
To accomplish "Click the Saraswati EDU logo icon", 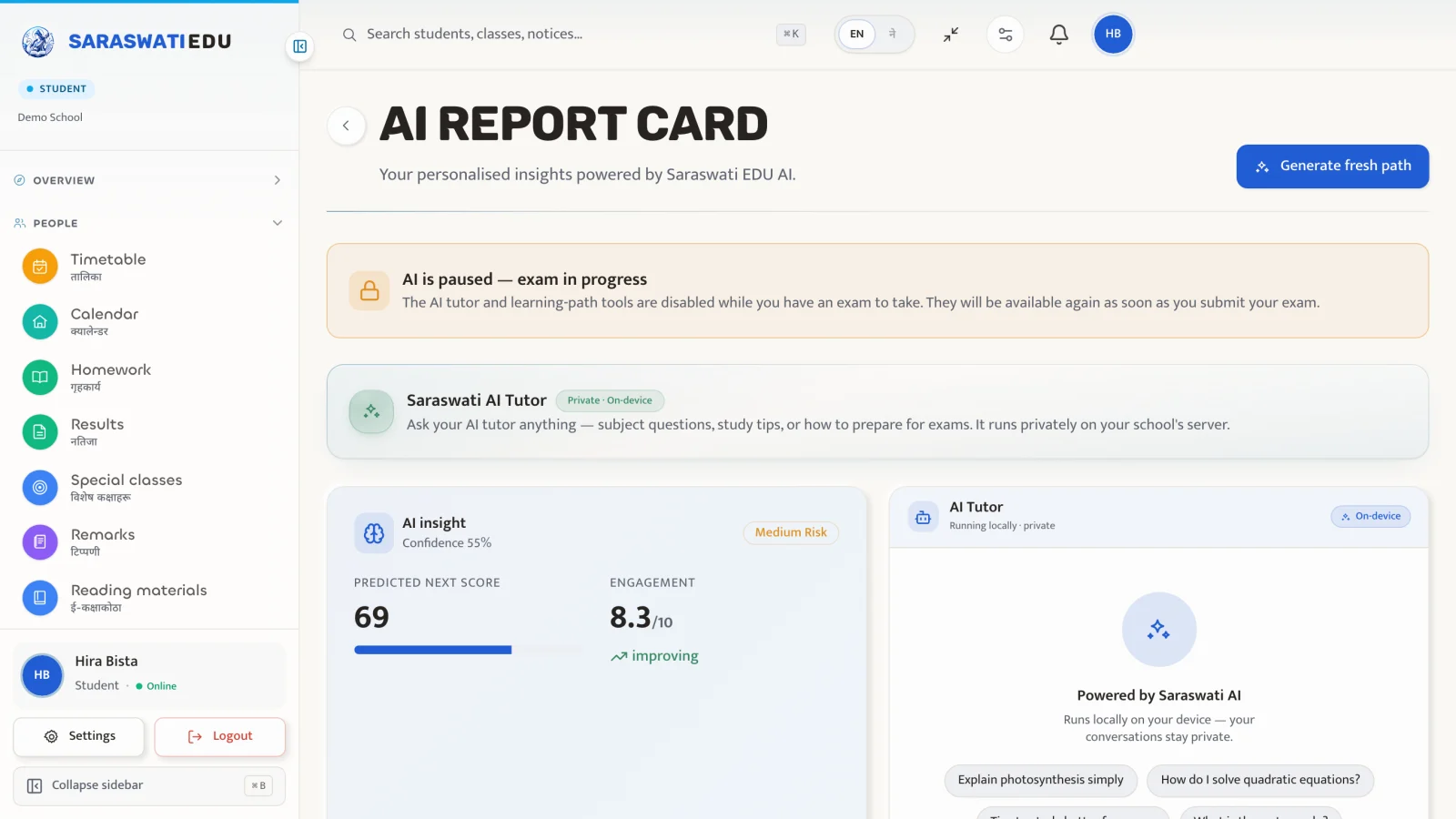I will coord(38,41).
